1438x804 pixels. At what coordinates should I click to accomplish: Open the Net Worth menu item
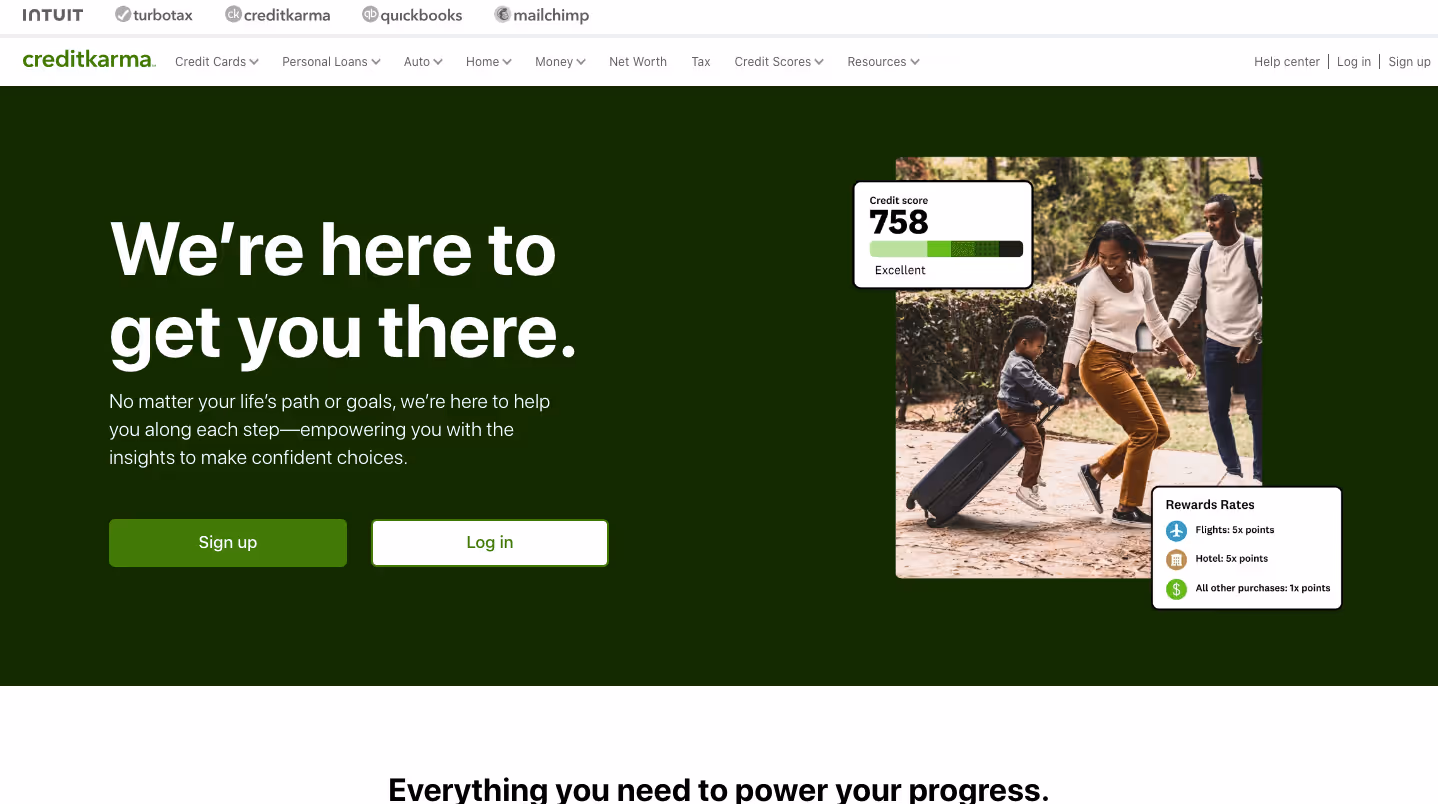[638, 62]
